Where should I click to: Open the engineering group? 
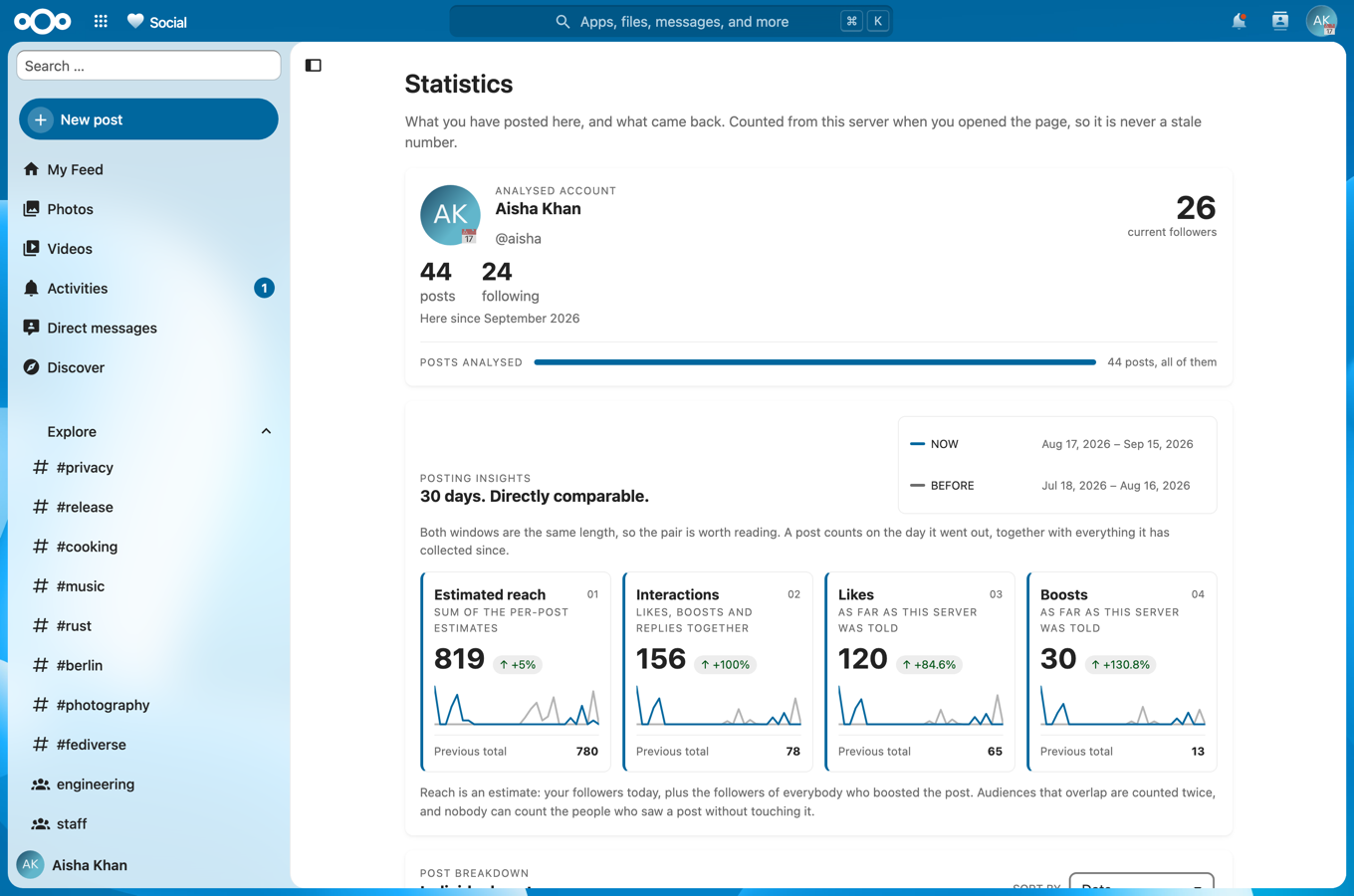point(148,784)
